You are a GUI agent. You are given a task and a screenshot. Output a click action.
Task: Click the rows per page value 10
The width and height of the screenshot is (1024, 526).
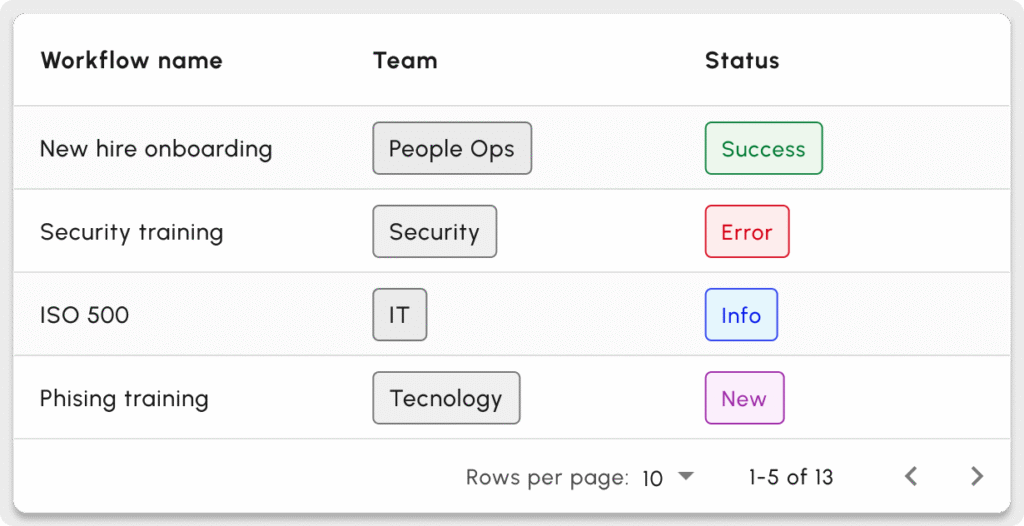(653, 478)
